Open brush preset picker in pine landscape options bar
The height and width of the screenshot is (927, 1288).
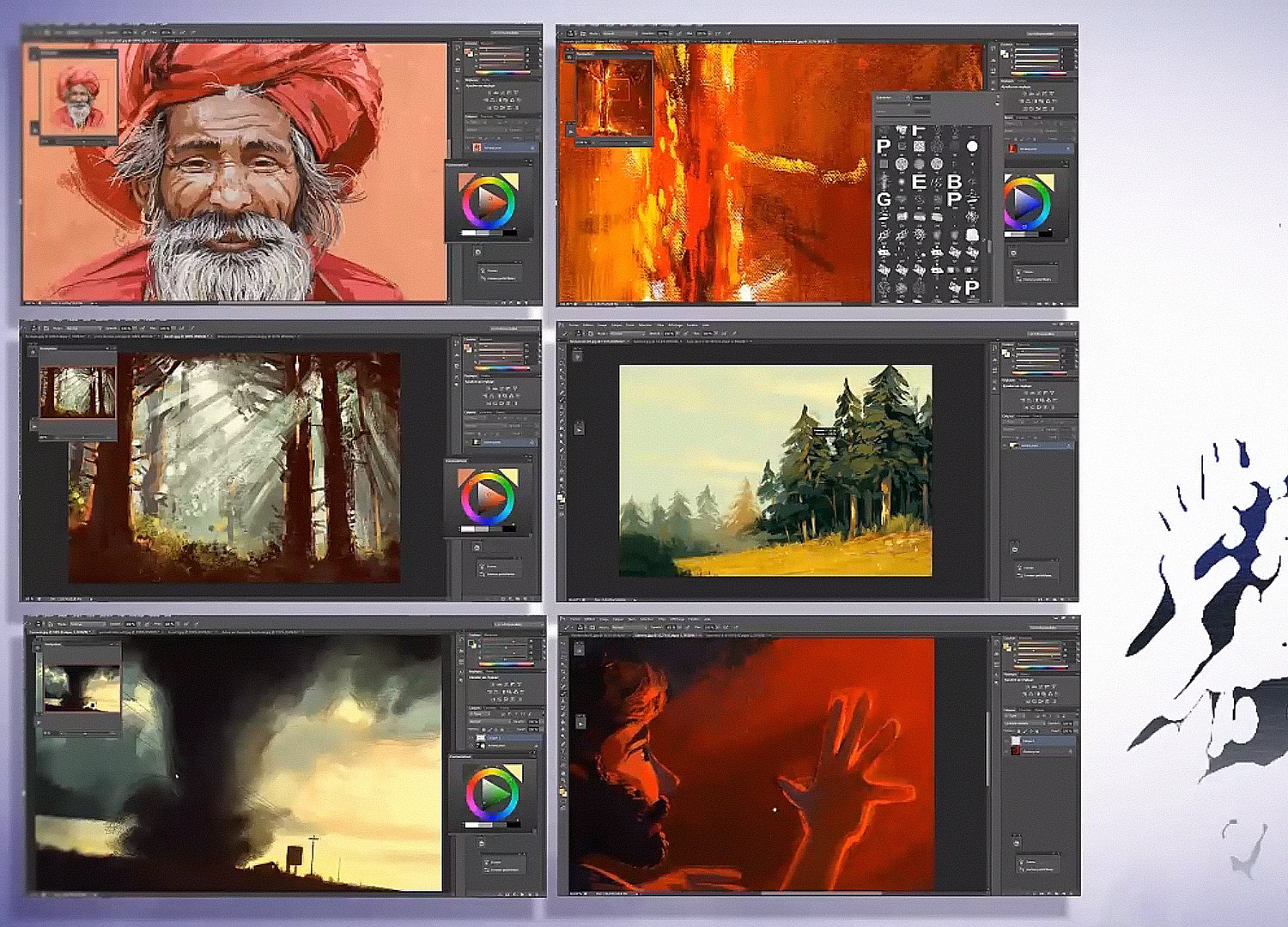click(579, 334)
